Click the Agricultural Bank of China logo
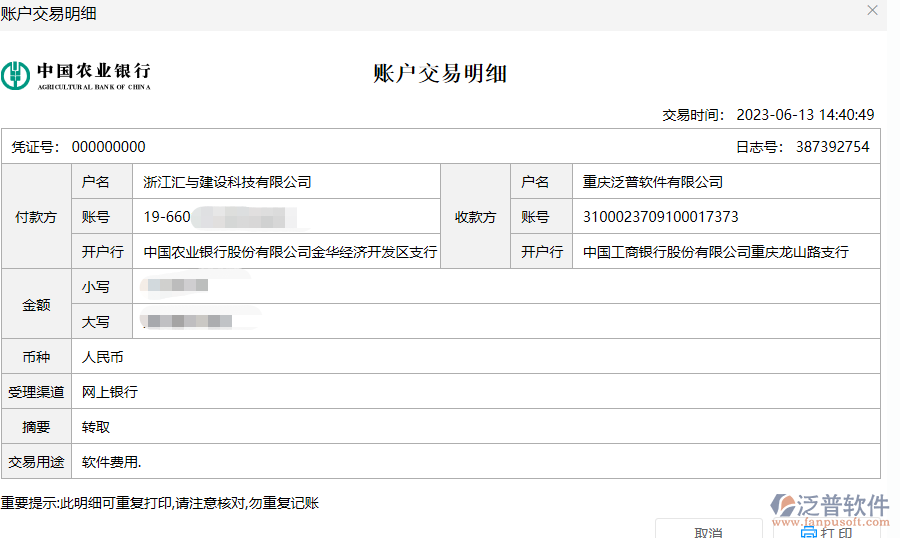The width and height of the screenshot is (900, 538). coord(76,75)
